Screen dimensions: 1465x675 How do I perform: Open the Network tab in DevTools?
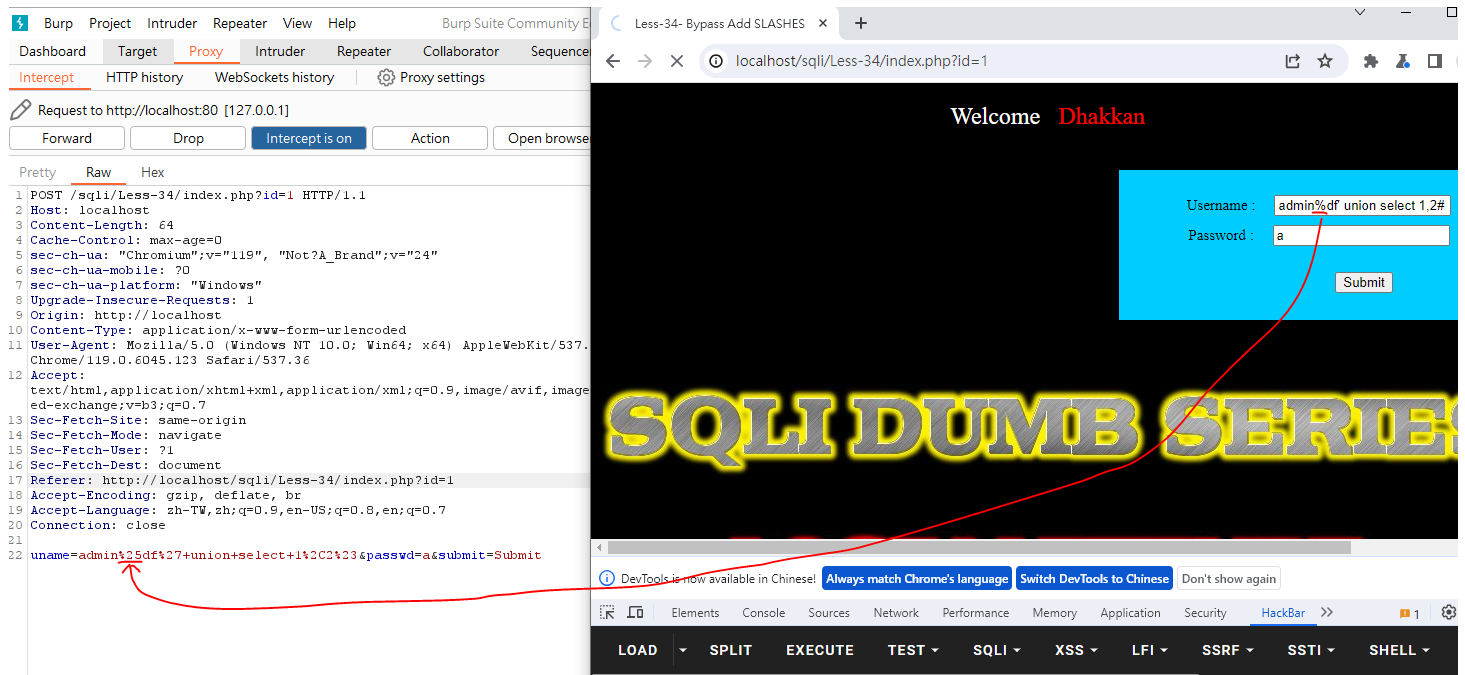896,613
